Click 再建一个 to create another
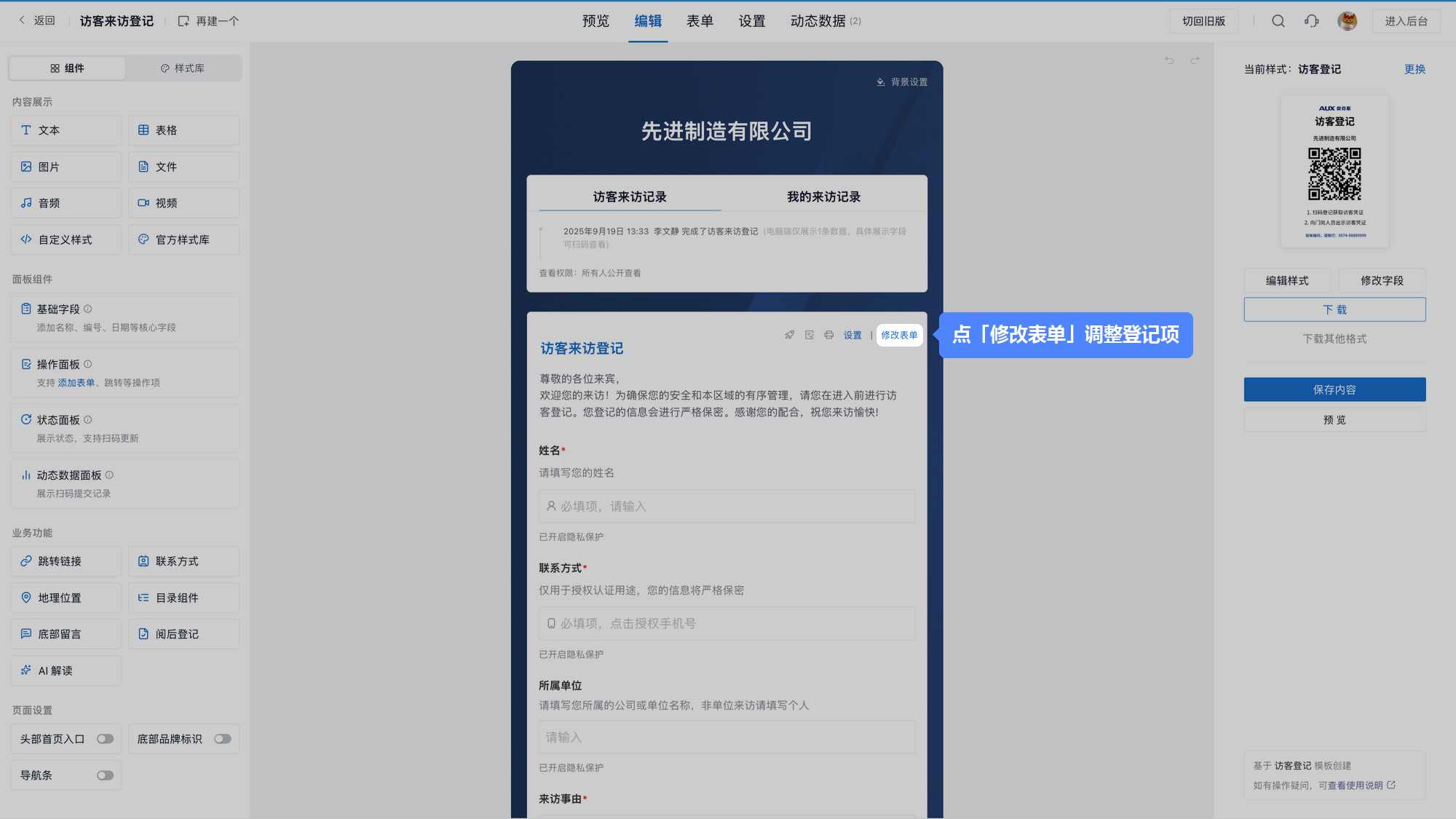Viewport: 1456px width, 819px height. (x=208, y=21)
